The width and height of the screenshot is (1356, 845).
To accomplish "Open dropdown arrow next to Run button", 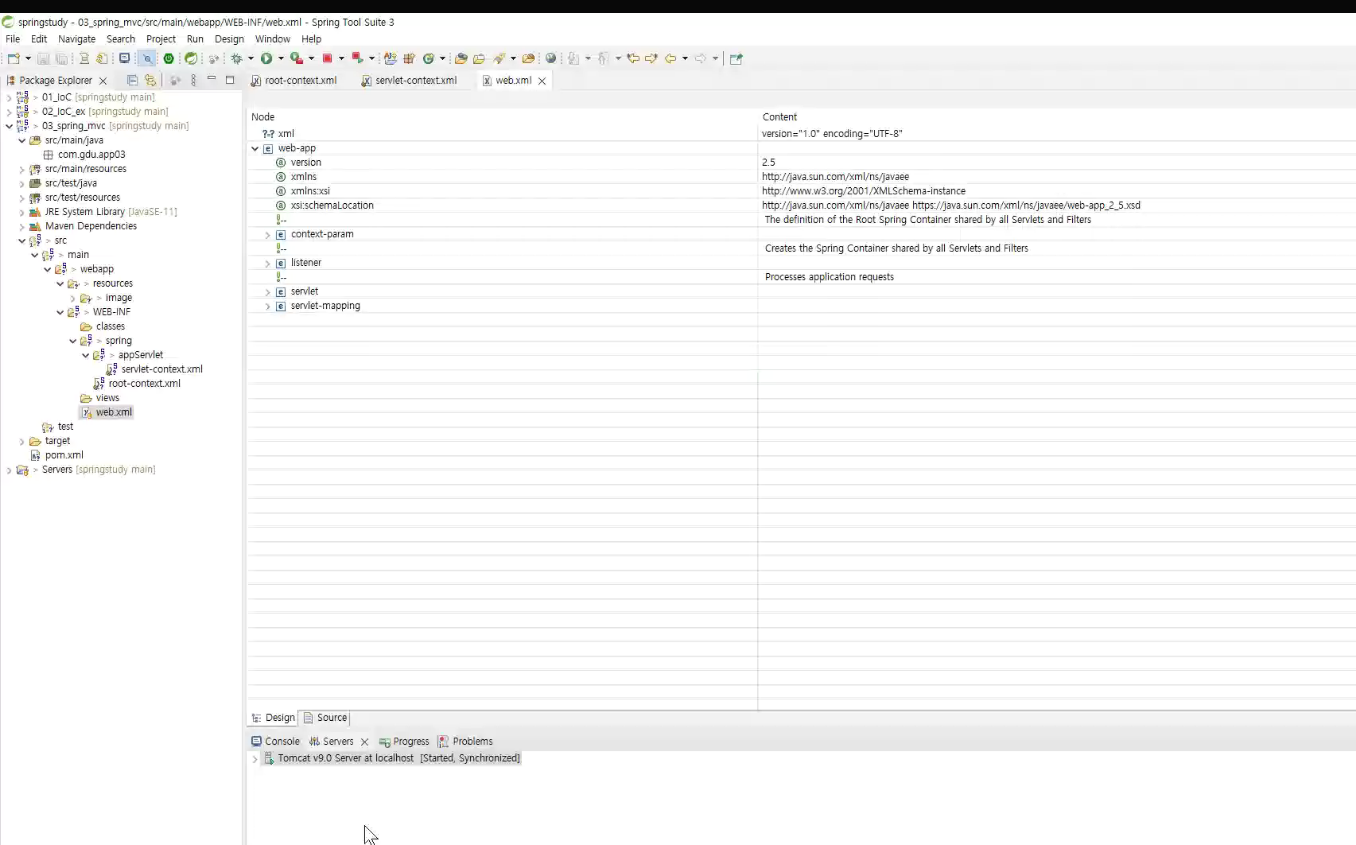I will click(x=280, y=59).
